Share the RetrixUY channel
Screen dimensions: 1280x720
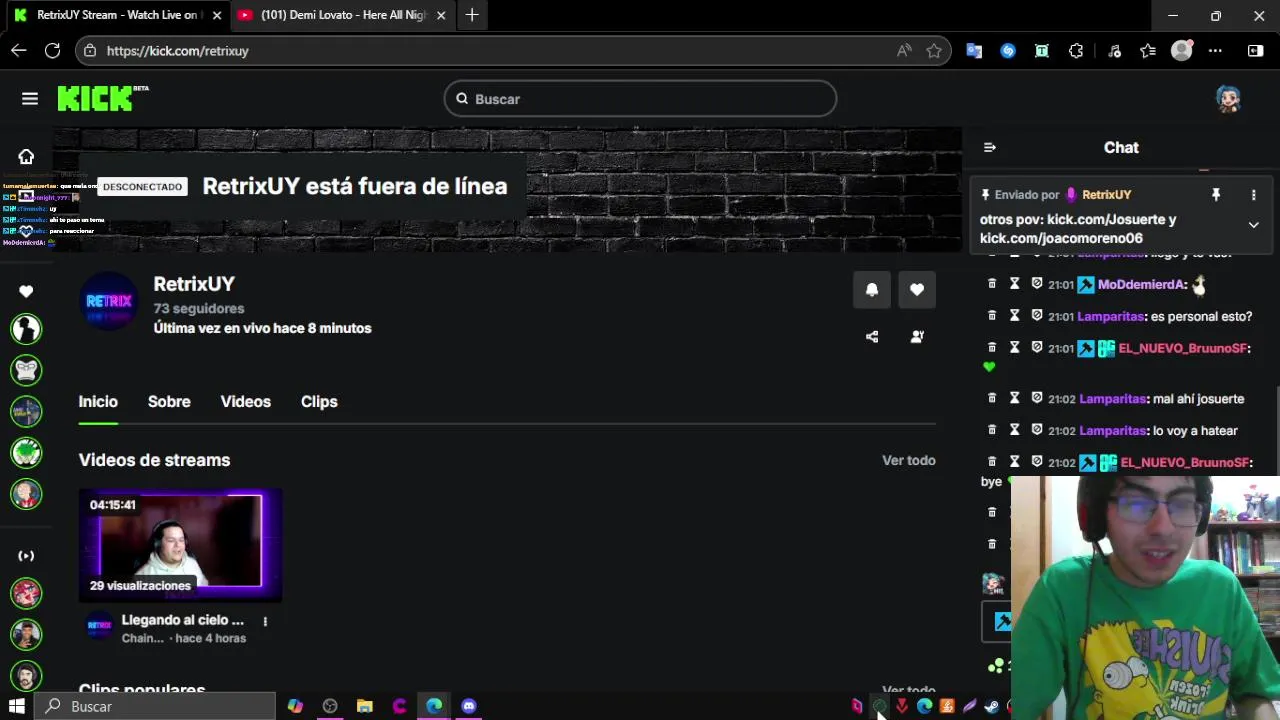[x=872, y=337]
